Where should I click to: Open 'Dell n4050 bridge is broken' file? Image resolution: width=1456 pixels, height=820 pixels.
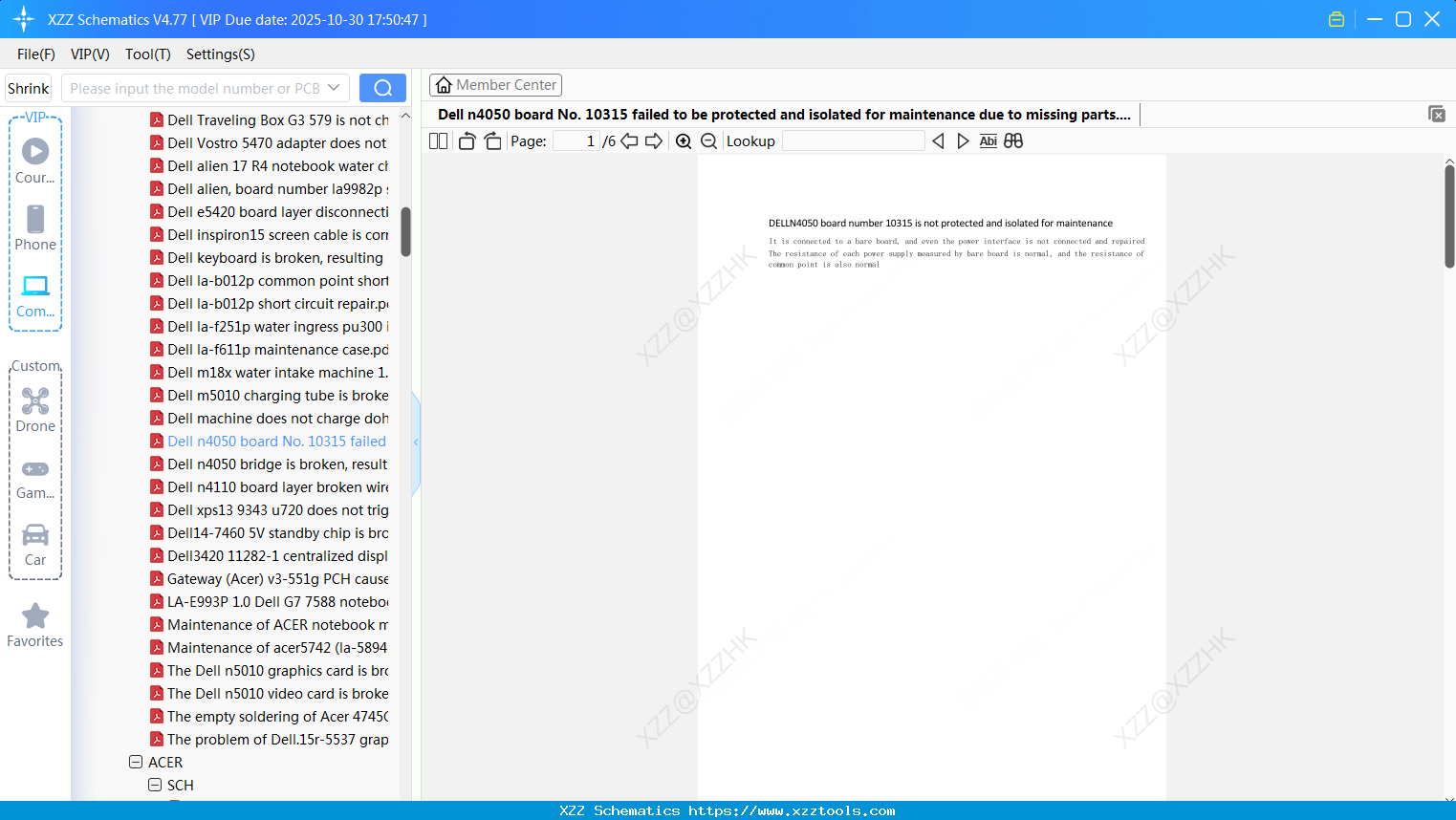[269, 464]
